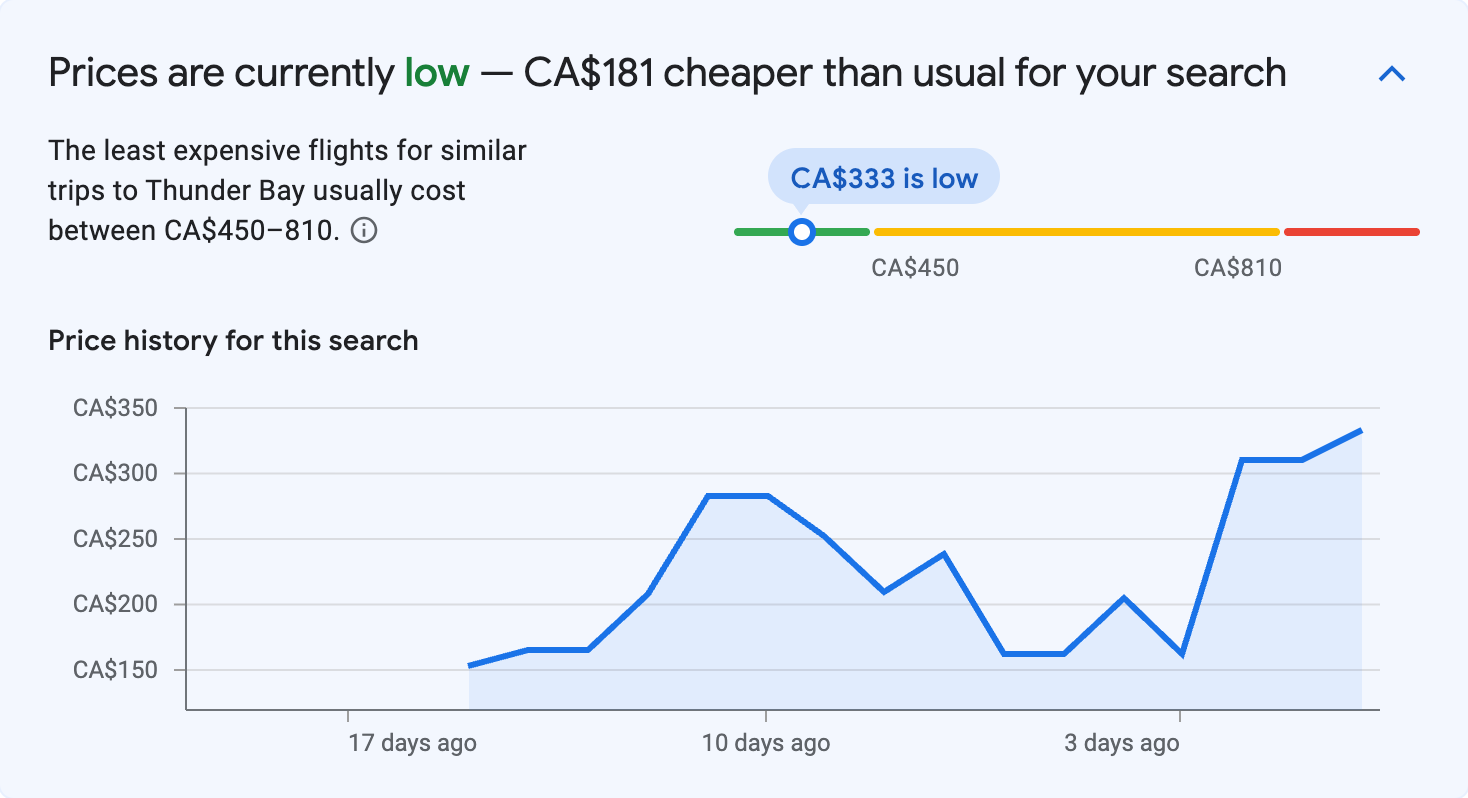Click the CA$450 threshold label

coord(915,267)
